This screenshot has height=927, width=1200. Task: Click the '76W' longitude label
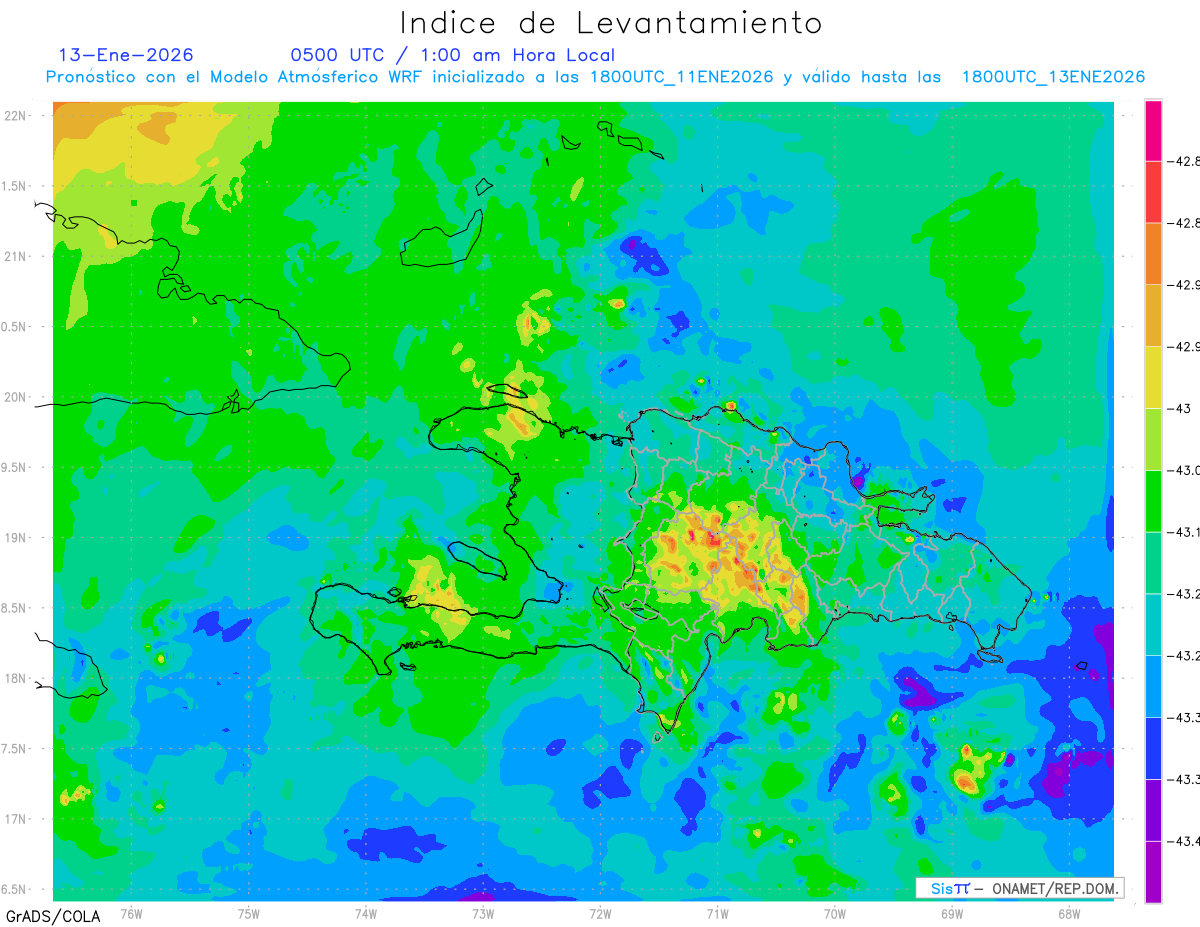point(131,913)
